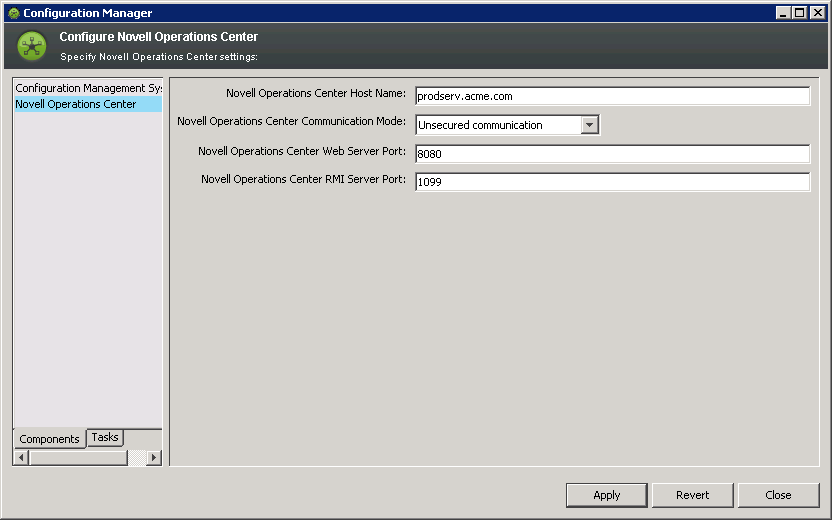Click the RMI Server Port field
Screen dimensions: 832x520
click(x=612, y=182)
